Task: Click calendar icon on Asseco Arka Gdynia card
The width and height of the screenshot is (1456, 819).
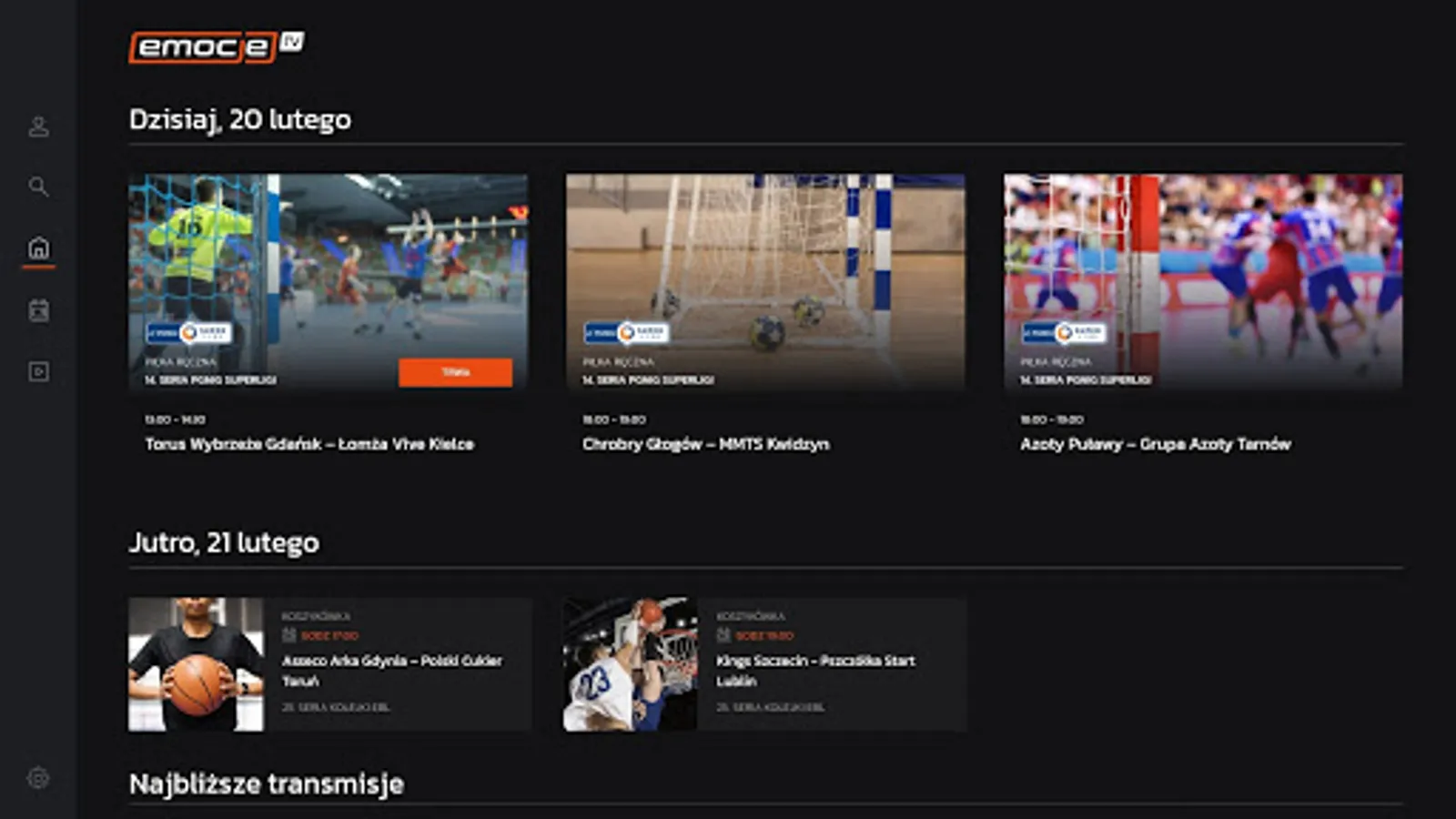Action: (x=289, y=635)
